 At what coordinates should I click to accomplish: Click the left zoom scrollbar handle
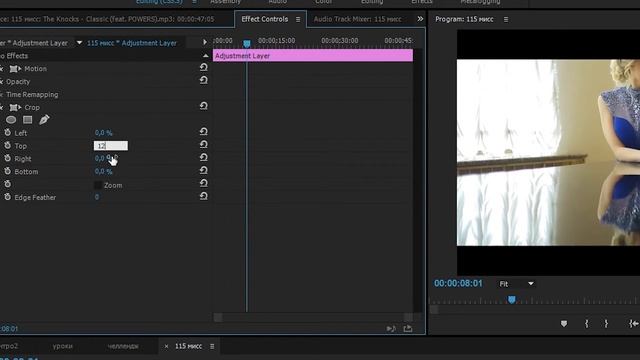(x=218, y=318)
